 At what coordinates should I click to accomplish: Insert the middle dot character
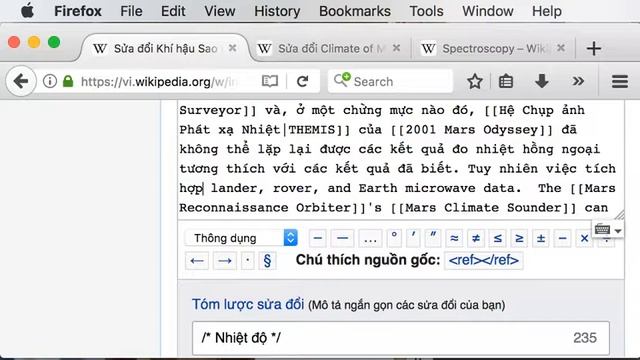(x=247, y=261)
